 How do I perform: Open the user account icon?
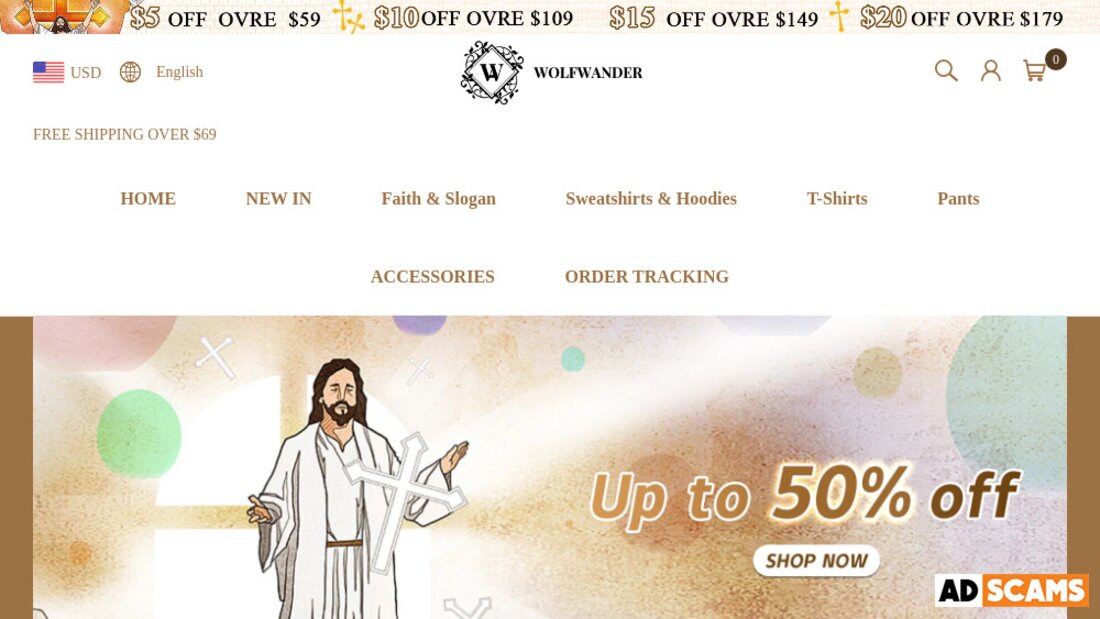(x=991, y=71)
